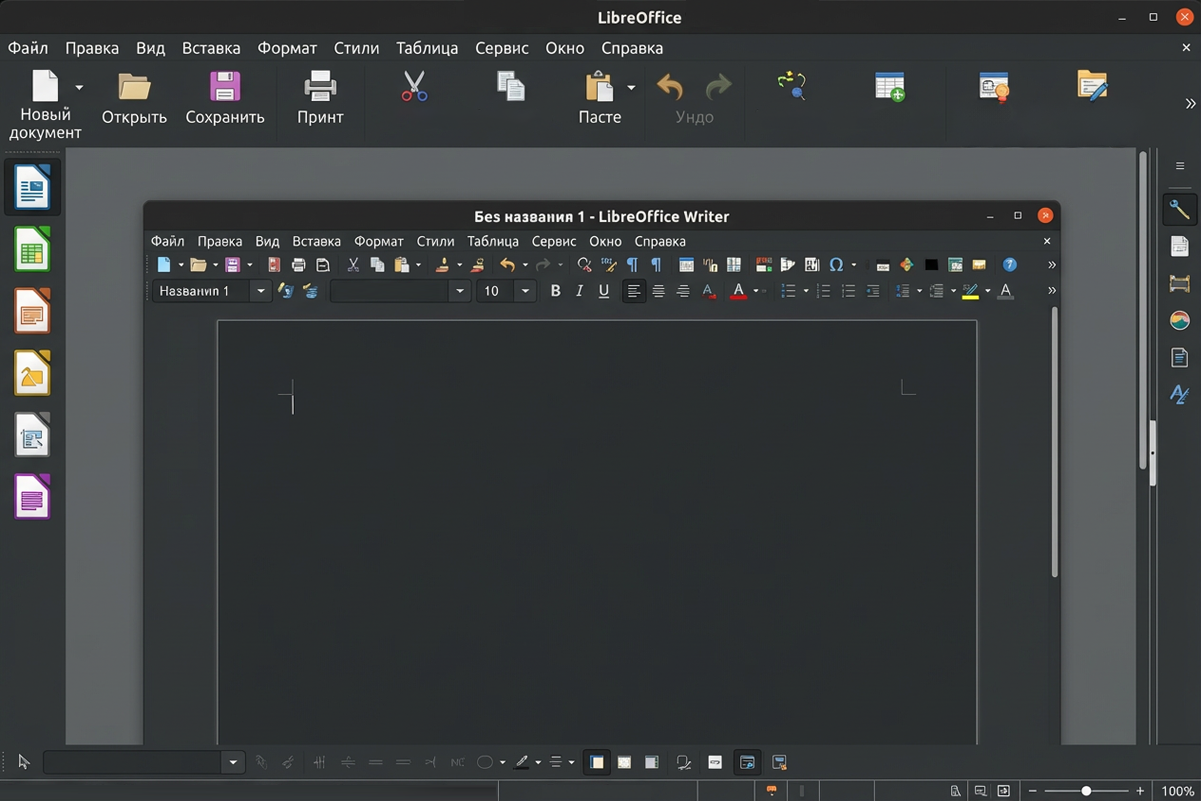
Task: Click the Принт button
Action: [x=320, y=99]
